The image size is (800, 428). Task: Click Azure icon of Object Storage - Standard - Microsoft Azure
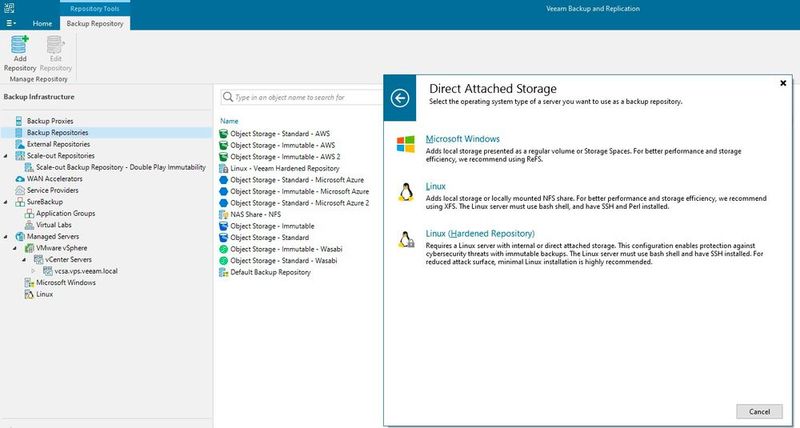pyautogui.click(x=223, y=180)
